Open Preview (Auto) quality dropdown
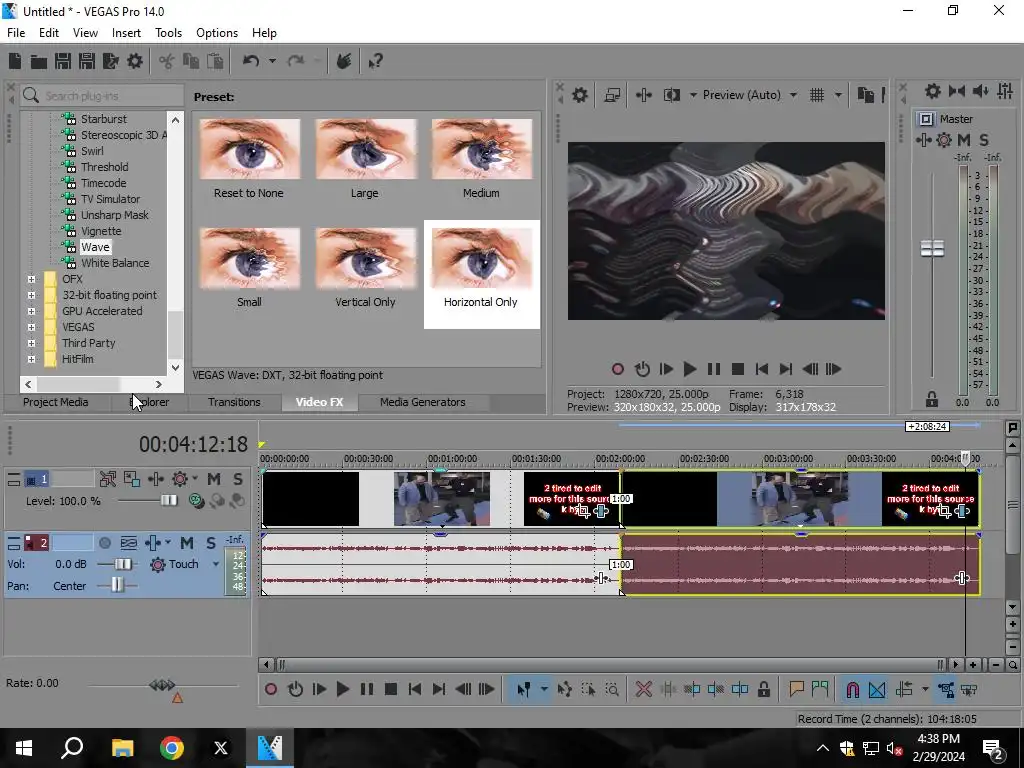1024x768 pixels. coord(793,95)
